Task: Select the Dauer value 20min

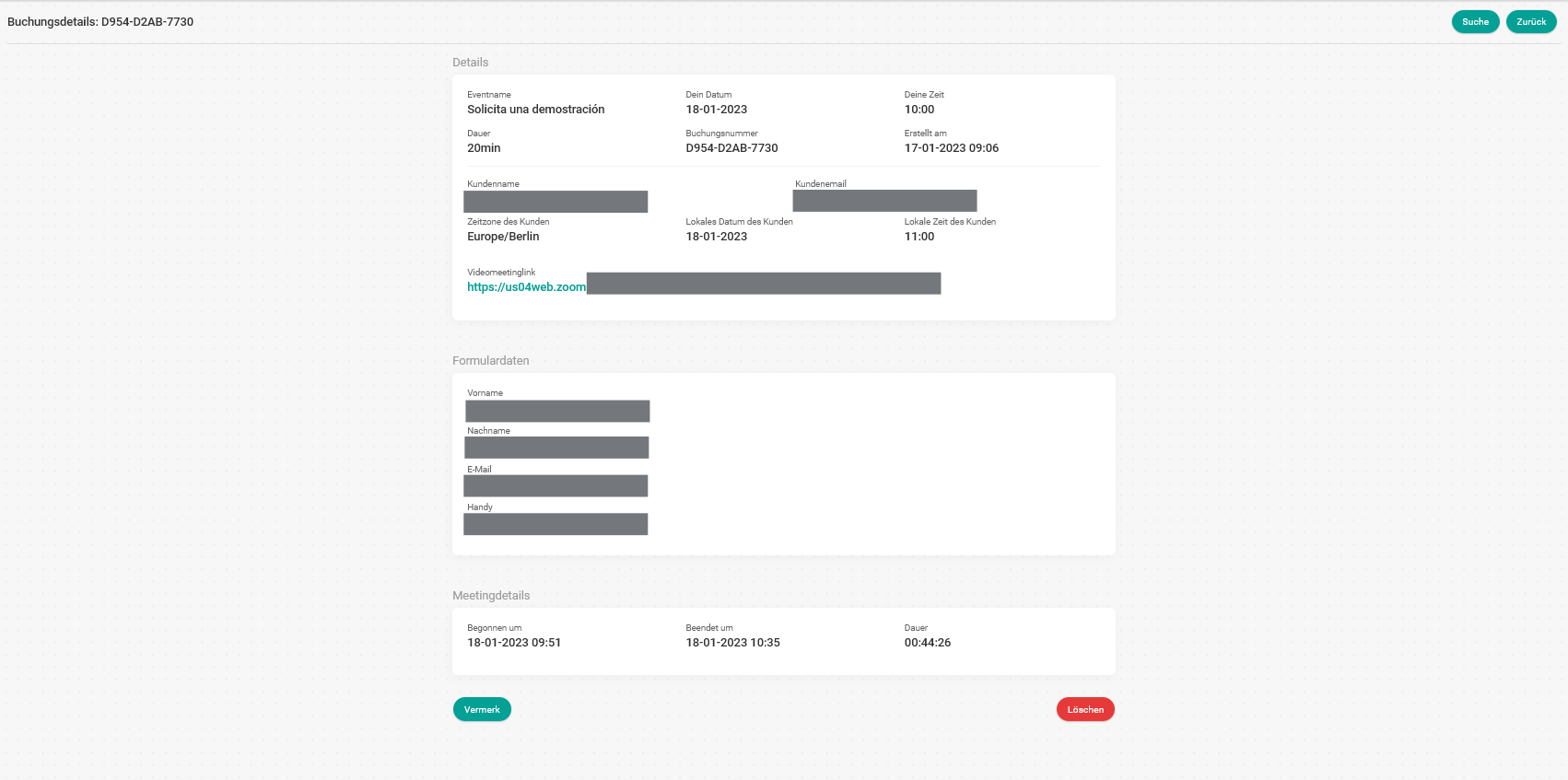Action: [484, 148]
